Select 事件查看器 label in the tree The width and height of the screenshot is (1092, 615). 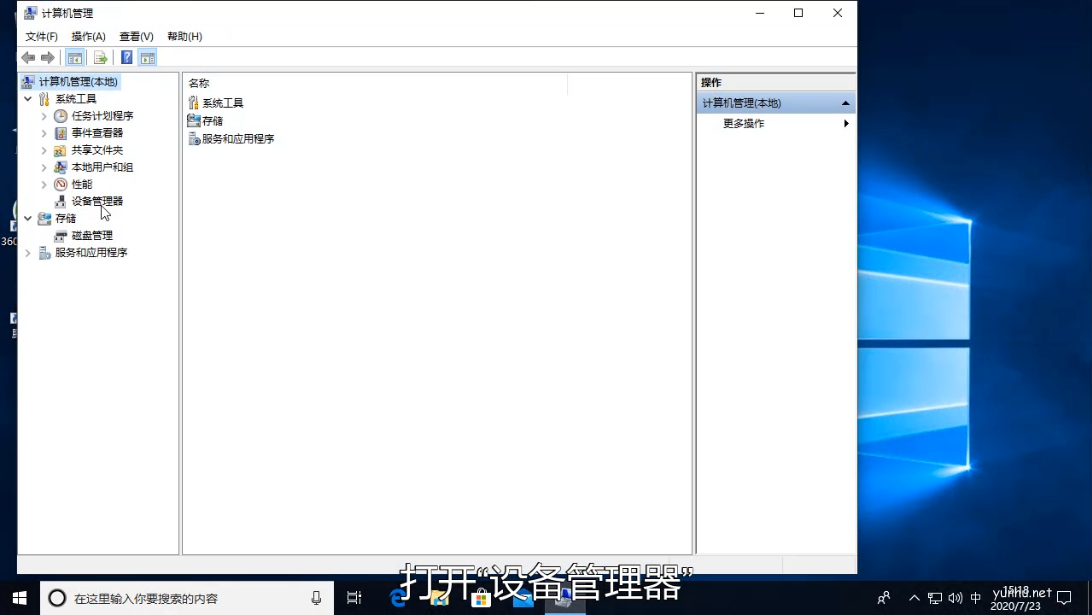pos(97,133)
